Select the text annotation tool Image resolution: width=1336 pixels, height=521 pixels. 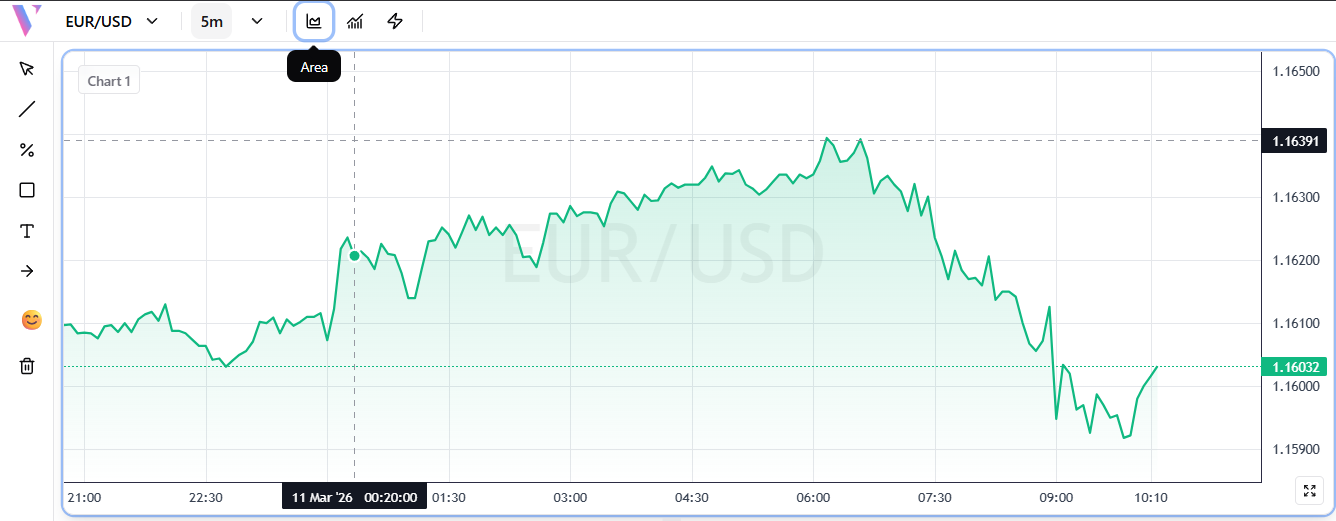coord(27,231)
